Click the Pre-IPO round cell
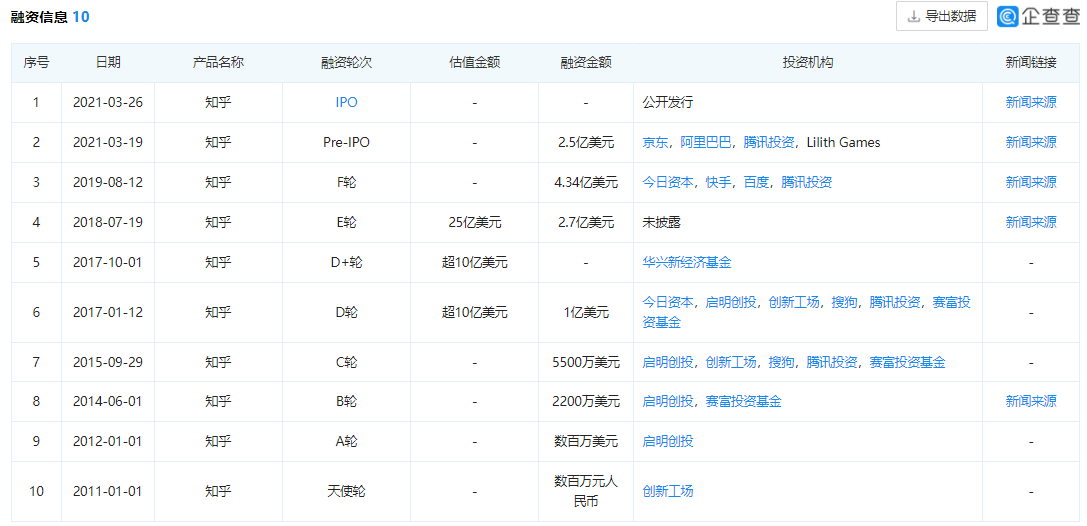Screen dimensions: 1087x526 point(347,143)
